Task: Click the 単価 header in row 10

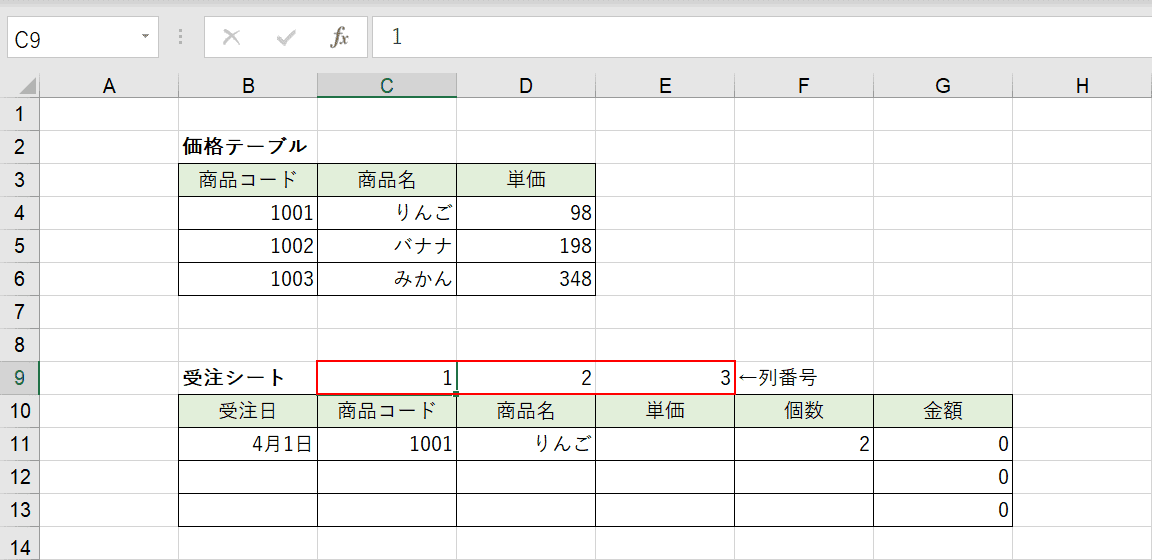Action: pos(665,412)
